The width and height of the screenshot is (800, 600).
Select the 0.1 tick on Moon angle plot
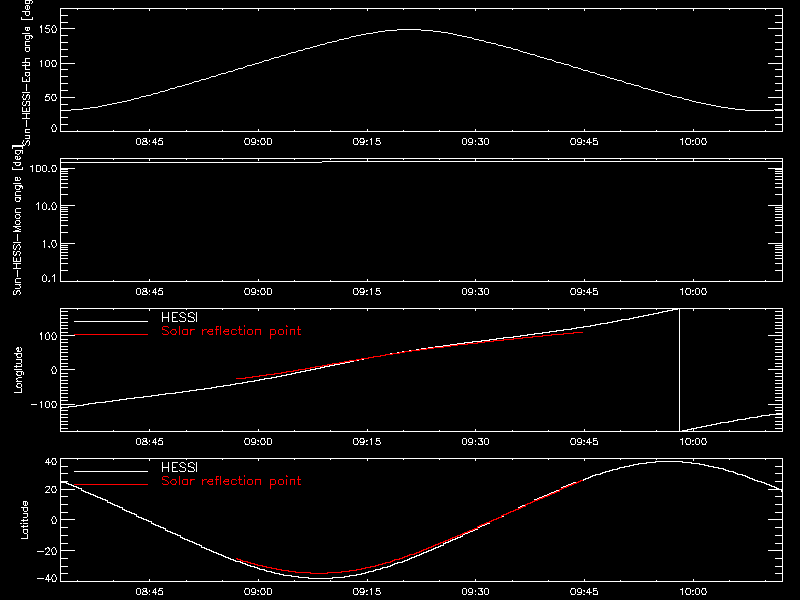(x=49, y=278)
